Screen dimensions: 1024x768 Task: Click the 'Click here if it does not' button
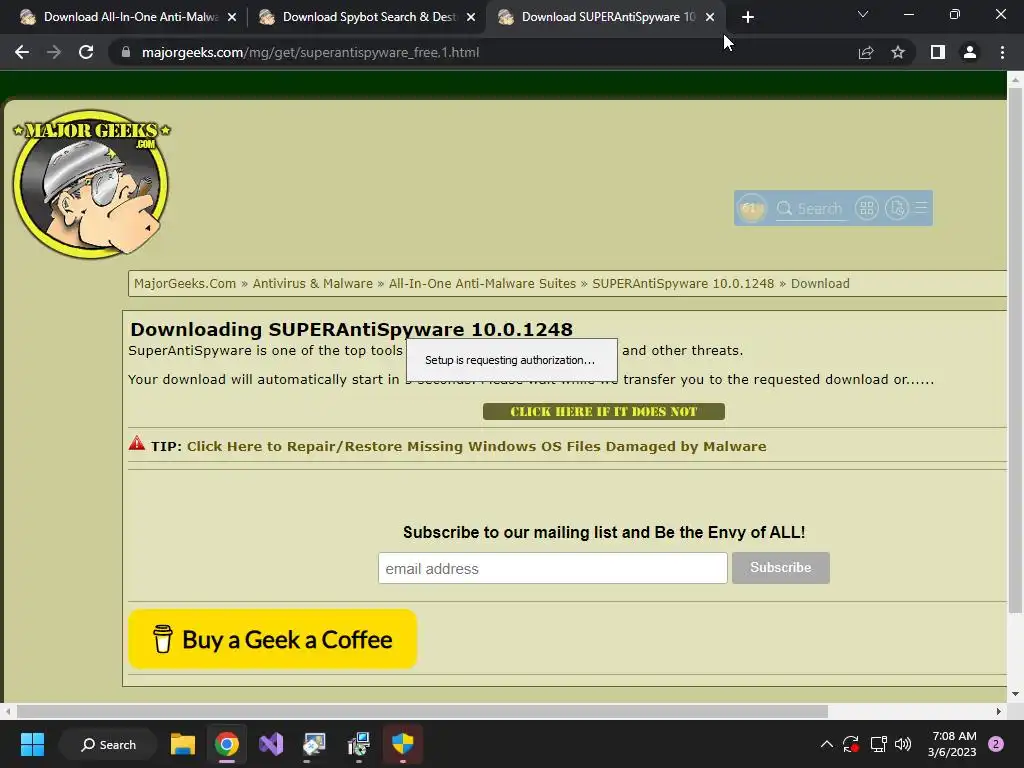[x=603, y=411]
